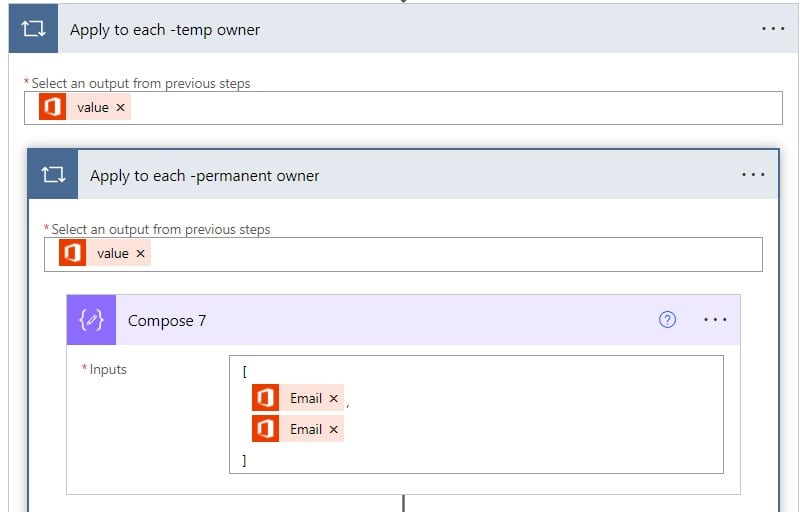Open the Compose 7 ellipsis menu
This screenshot has width=800, height=512.
coord(715,320)
